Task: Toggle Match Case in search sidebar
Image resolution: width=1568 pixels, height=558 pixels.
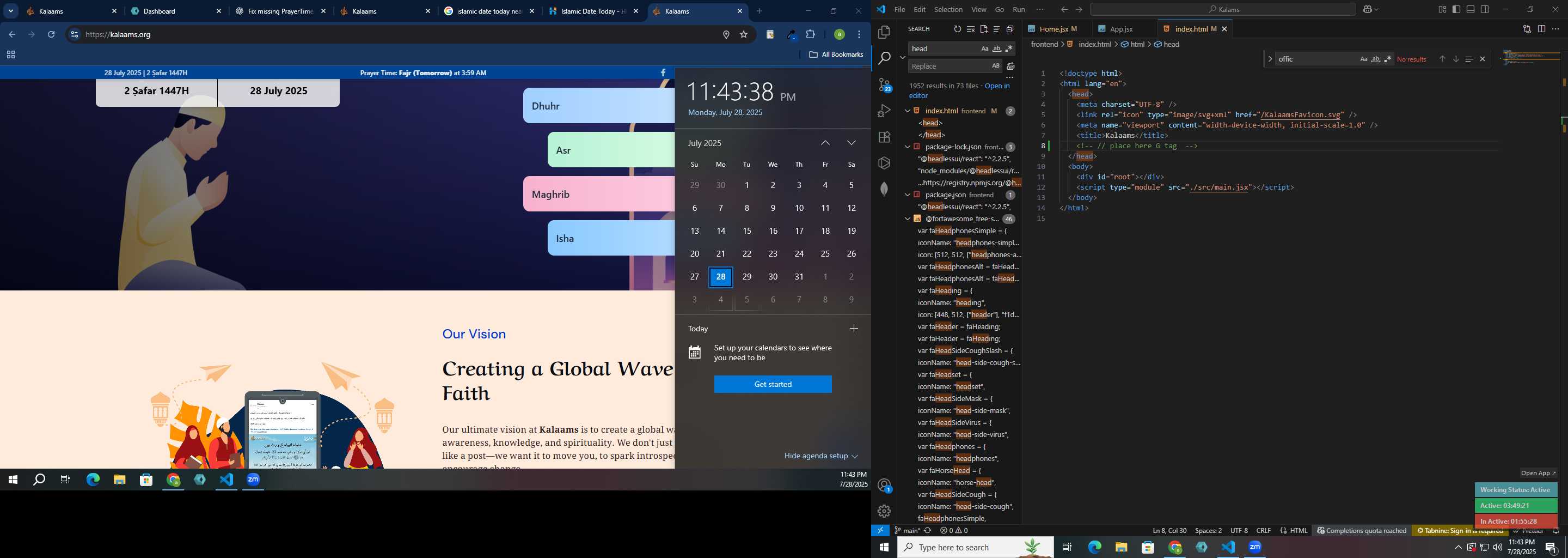Action: (984, 48)
